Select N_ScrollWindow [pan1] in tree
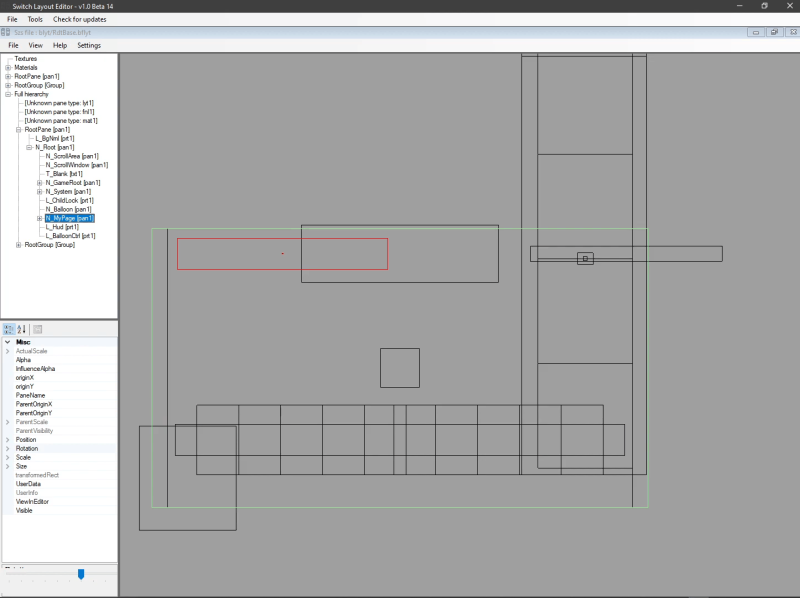 pyautogui.click(x=77, y=165)
